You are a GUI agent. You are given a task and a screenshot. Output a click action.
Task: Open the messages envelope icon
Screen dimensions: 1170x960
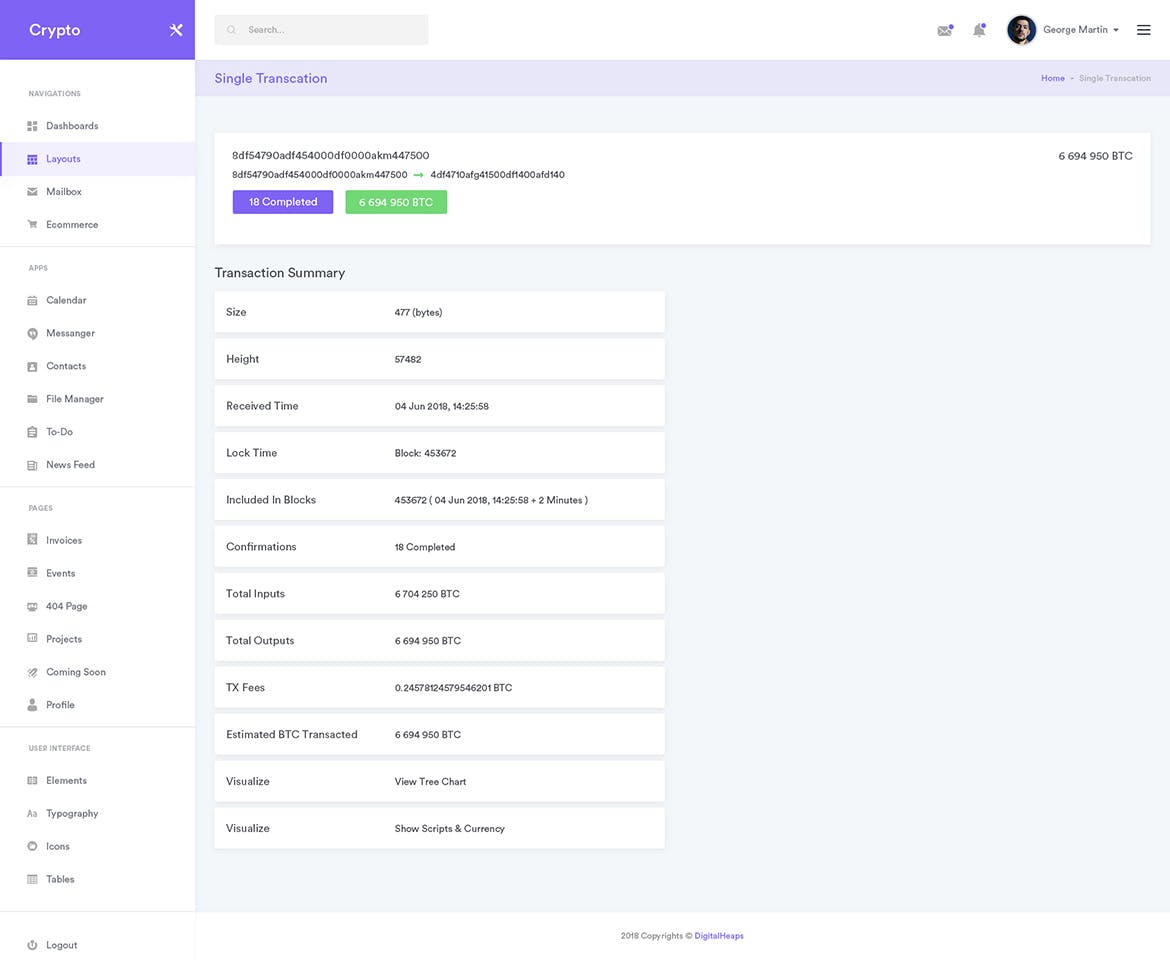pos(944,30)
